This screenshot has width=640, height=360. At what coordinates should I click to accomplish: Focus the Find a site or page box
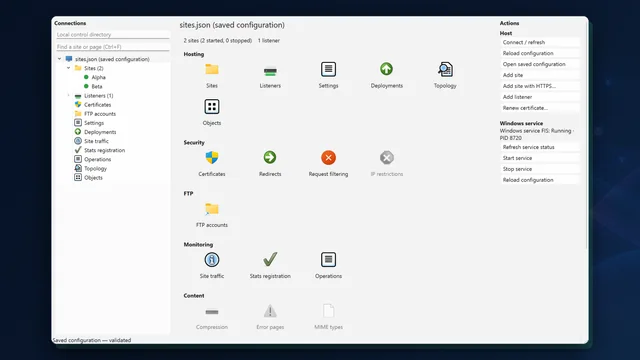[x=113, y=47]
